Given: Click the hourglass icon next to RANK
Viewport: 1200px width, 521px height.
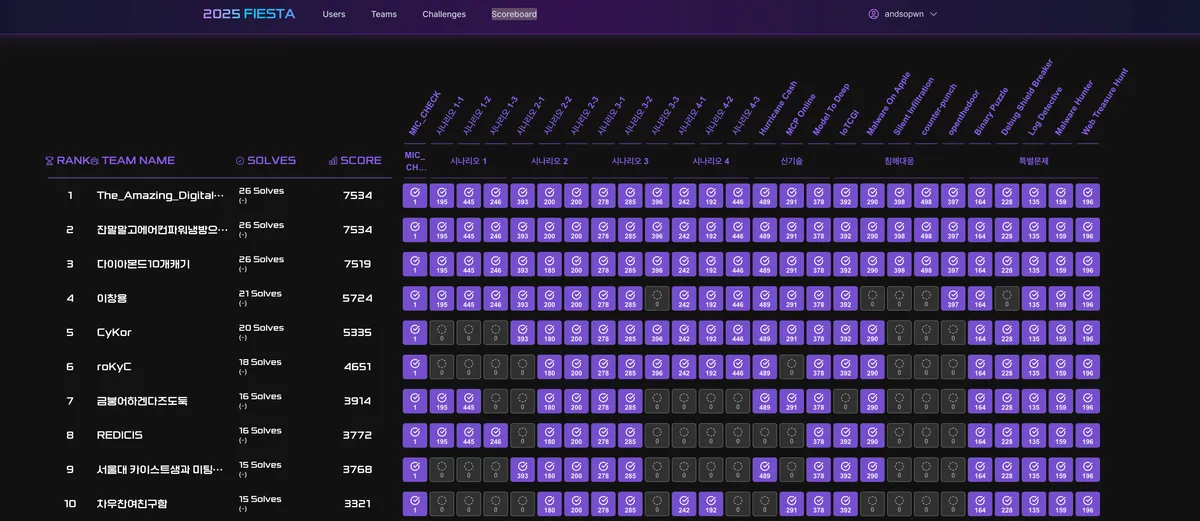Looking at the screenshot, I should tap(50, 160).
